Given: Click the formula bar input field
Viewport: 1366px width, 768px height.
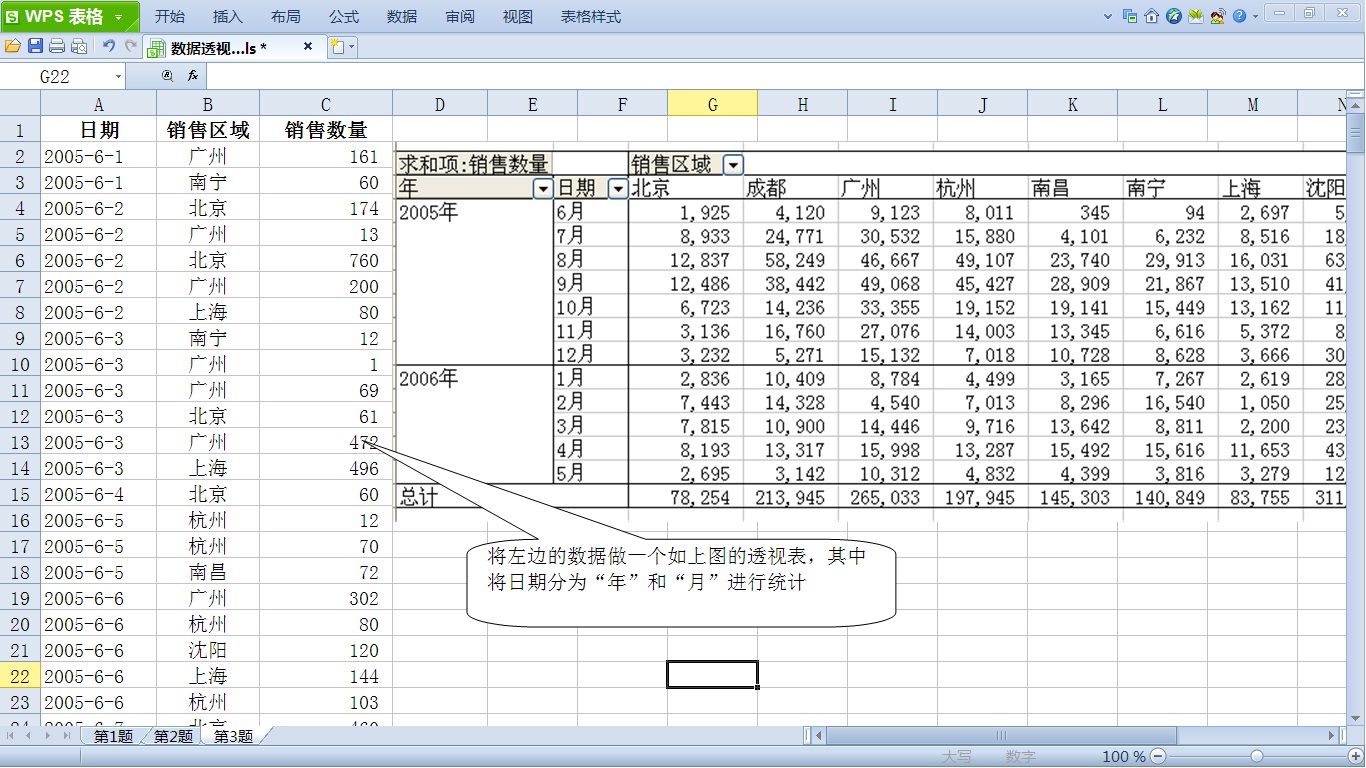Looking at the screenshot, I should tap(780, 76).
